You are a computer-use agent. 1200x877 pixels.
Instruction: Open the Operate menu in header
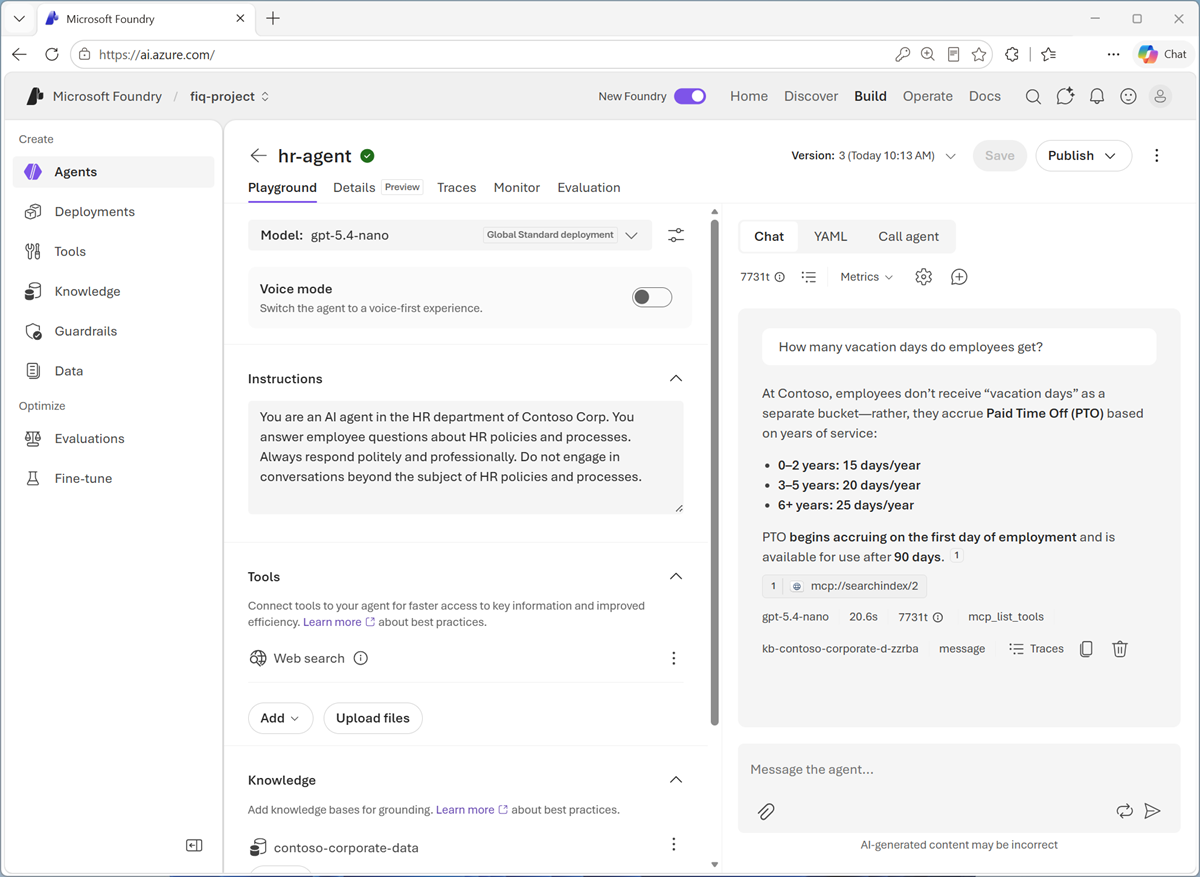coord(928,96)
